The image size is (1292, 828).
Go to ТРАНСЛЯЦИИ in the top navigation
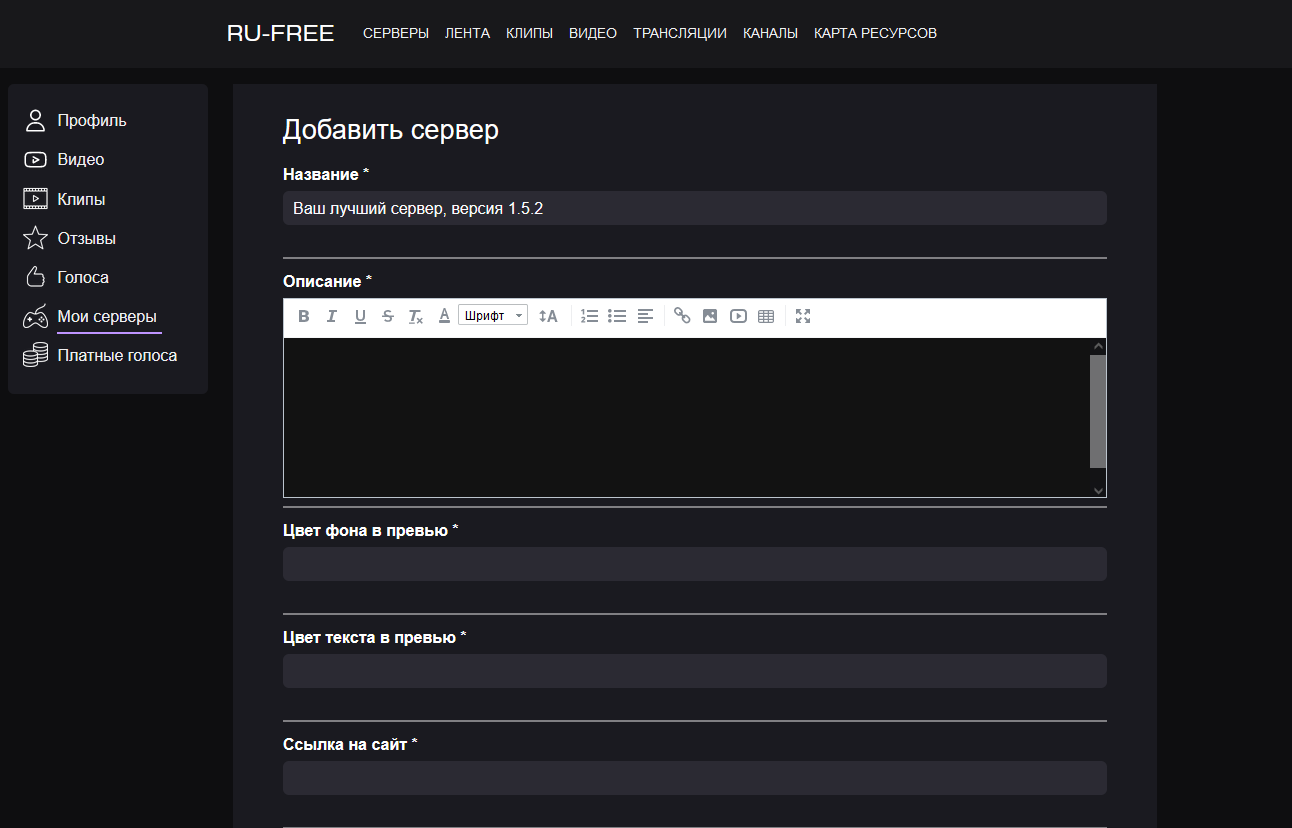680,33
